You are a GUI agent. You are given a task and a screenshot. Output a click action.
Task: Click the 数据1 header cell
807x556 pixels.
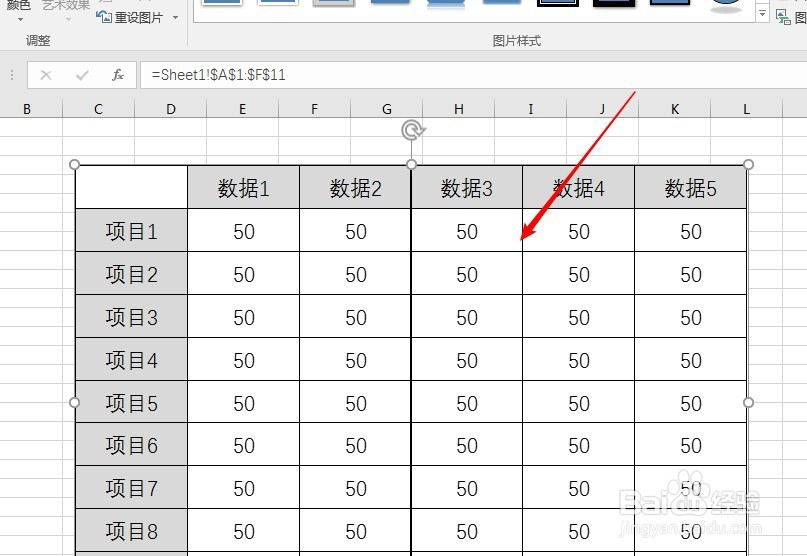[x=243, y=188]
